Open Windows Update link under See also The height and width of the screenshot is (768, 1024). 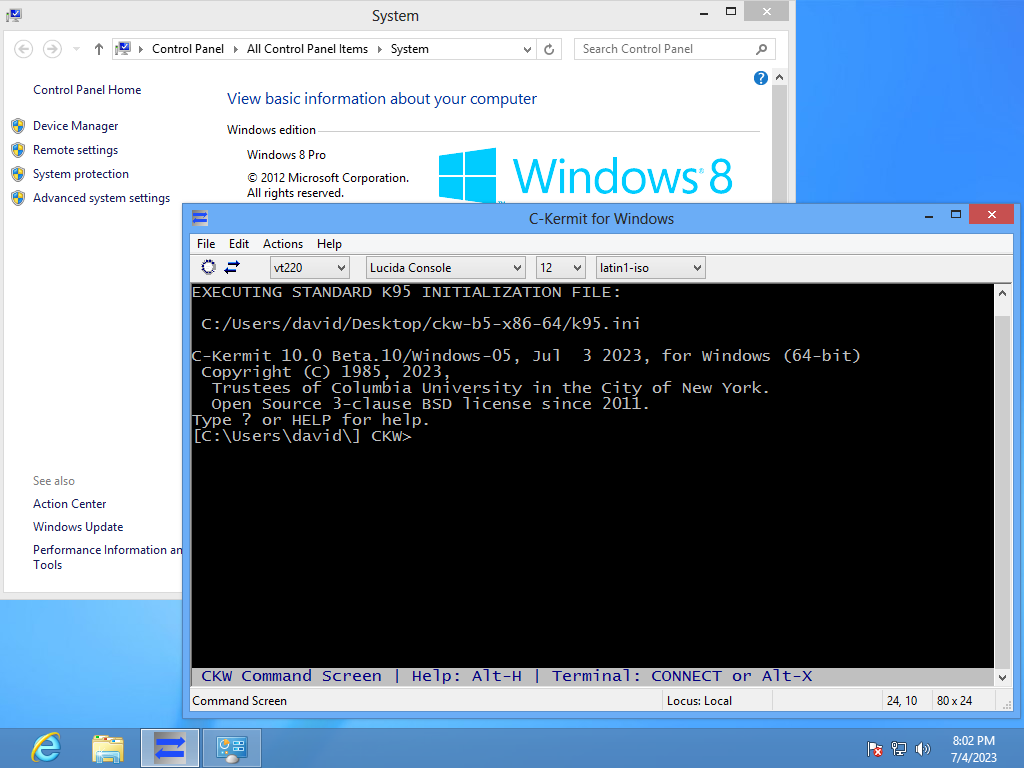coord(78,527)
